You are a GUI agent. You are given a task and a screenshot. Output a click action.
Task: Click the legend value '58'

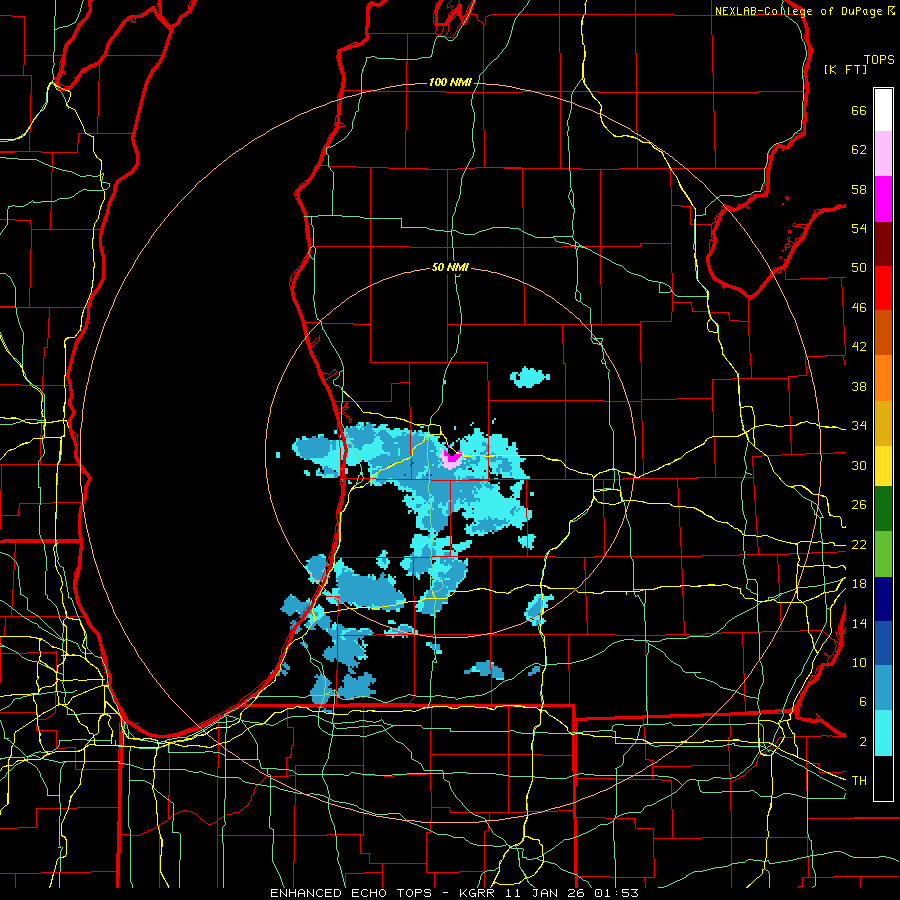click(859, 189)
